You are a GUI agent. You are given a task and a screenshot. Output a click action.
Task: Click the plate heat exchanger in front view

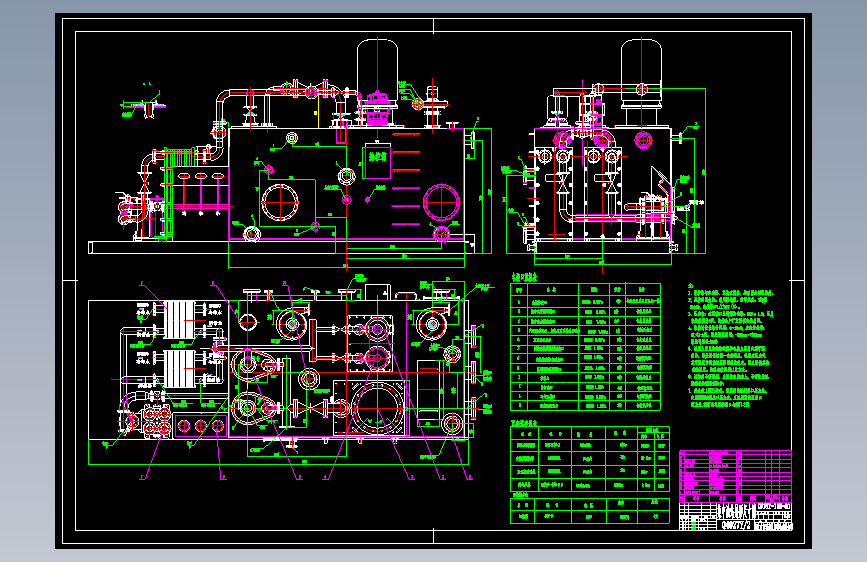[x=180, y=158]
